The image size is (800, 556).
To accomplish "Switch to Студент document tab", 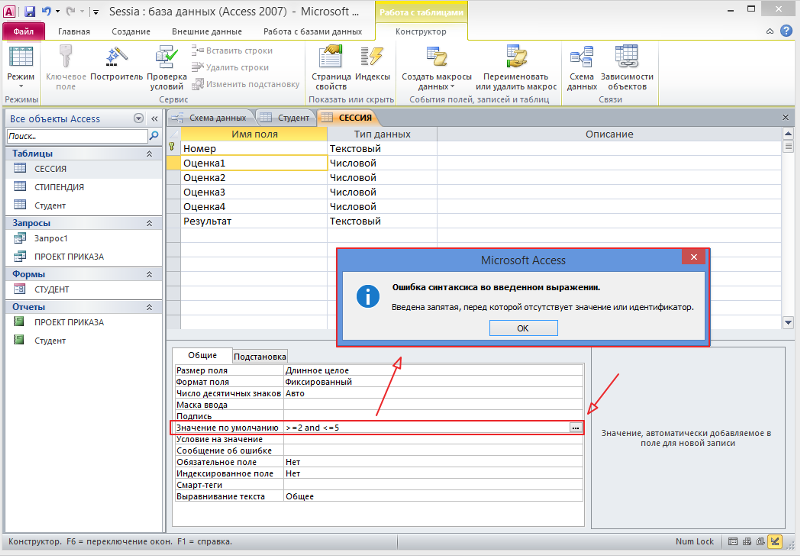I will click(x=286, y=118).
